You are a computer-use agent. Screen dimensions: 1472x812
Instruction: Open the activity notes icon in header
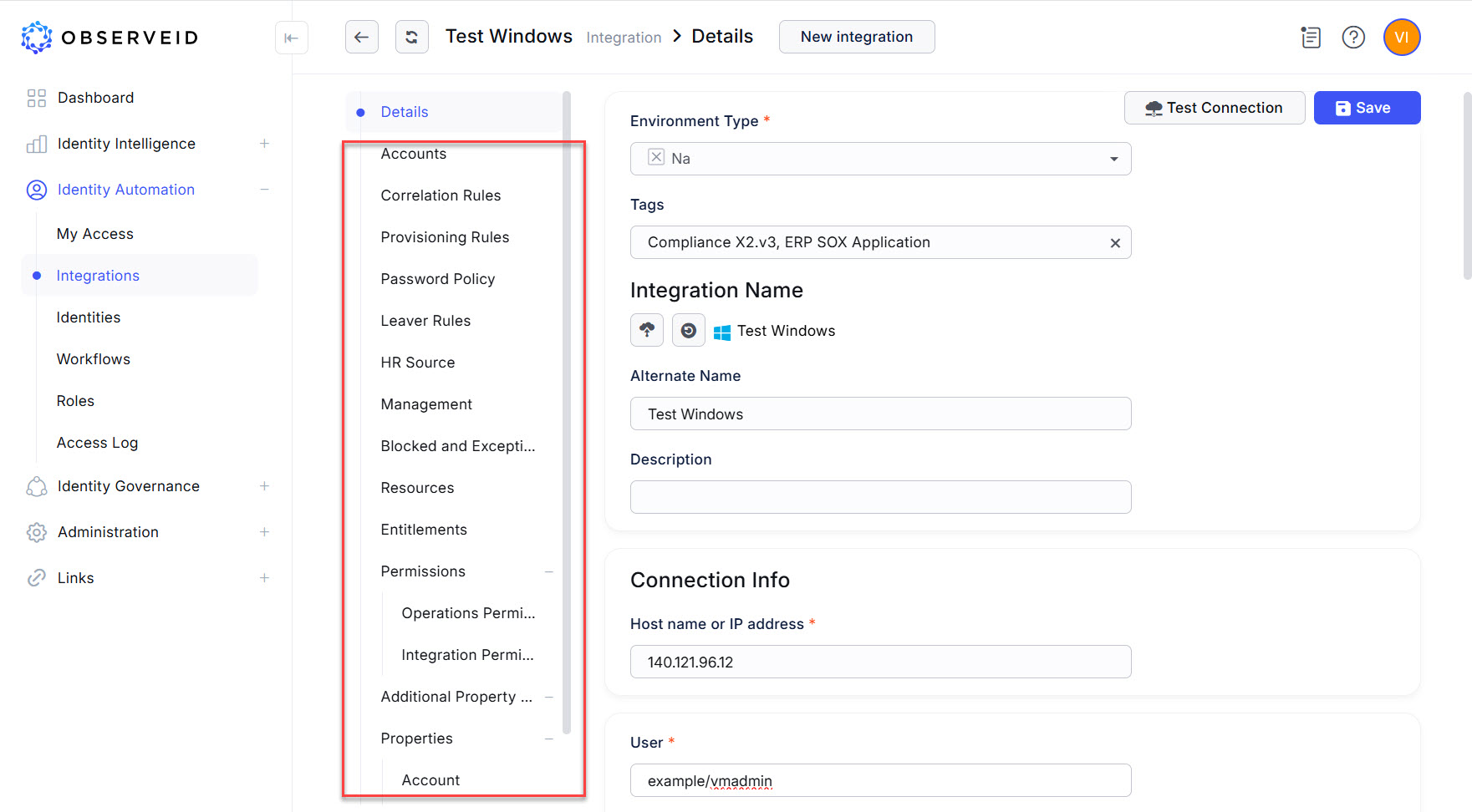pos(1310,37)
